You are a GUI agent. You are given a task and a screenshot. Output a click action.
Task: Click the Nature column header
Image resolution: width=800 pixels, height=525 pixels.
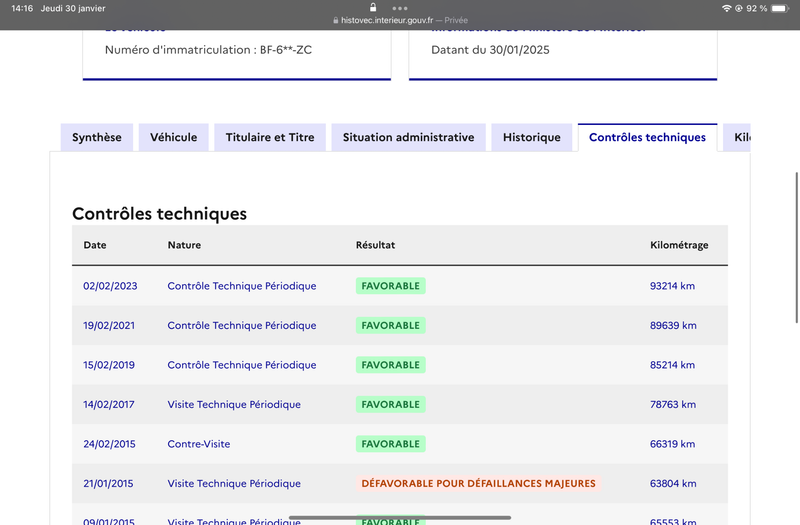click(184, 245)
